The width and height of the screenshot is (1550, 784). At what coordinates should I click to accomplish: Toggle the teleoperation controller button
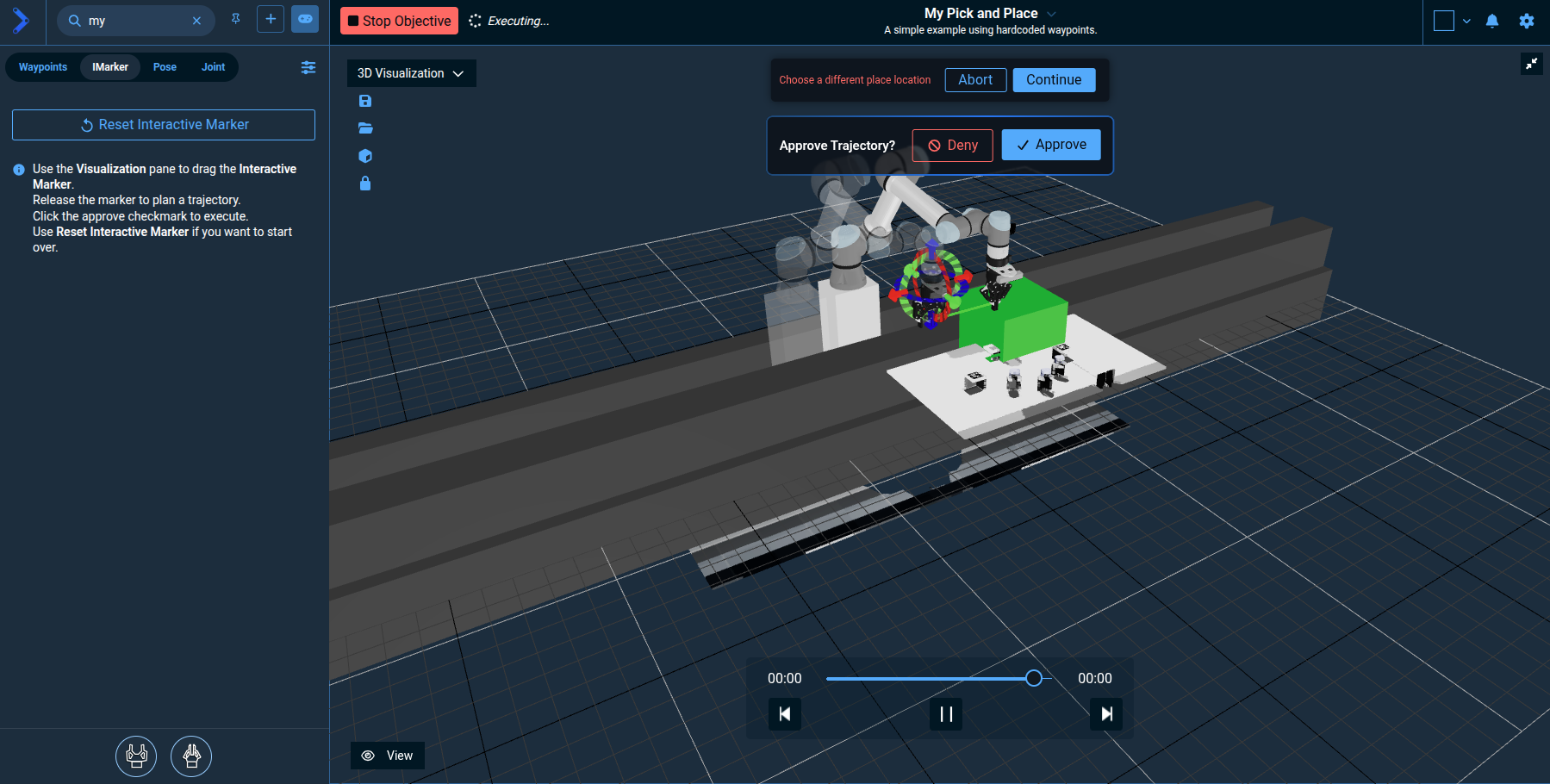click(305, 19)
